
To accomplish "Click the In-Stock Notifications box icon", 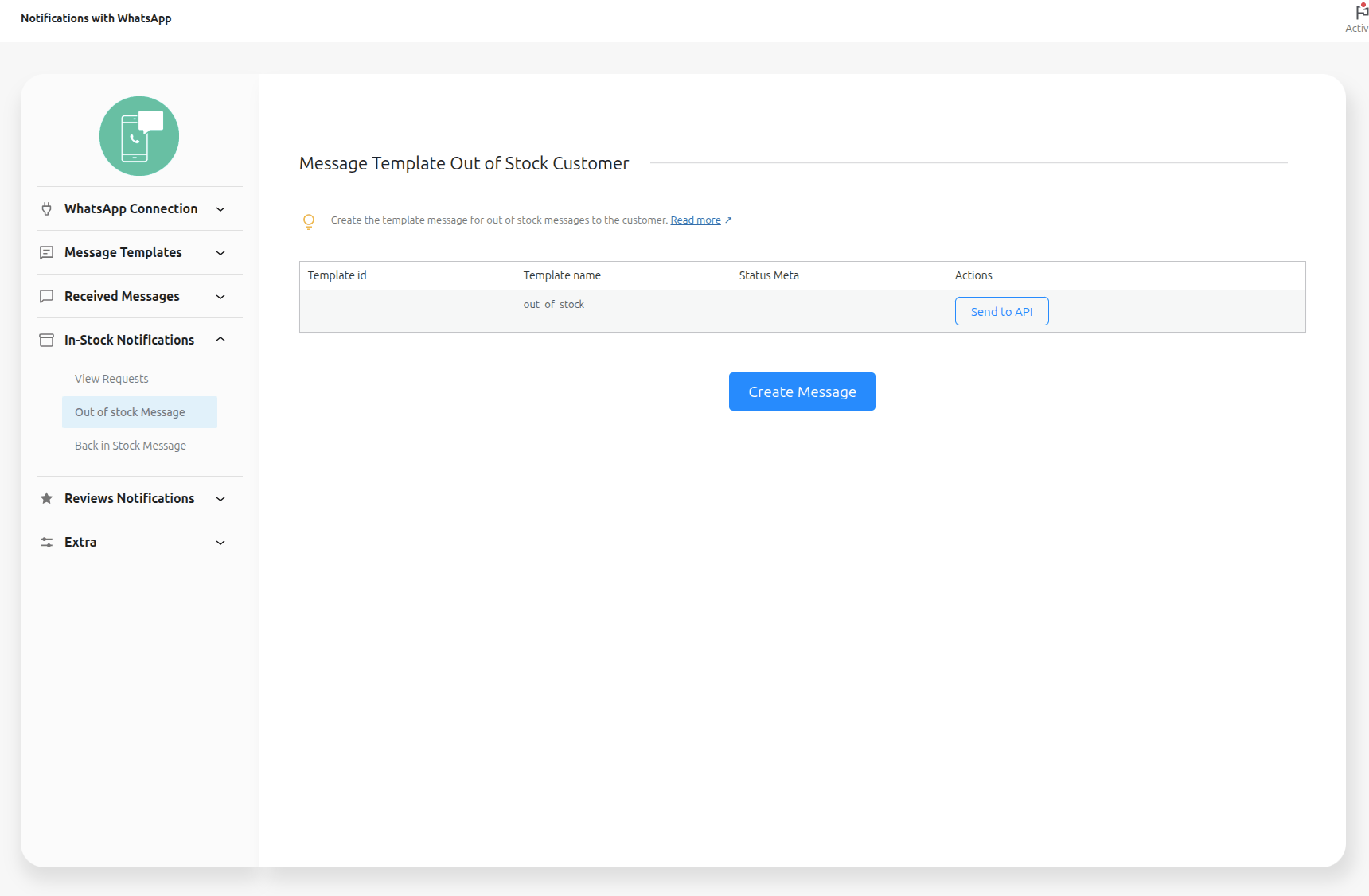I will pos(47,341).
